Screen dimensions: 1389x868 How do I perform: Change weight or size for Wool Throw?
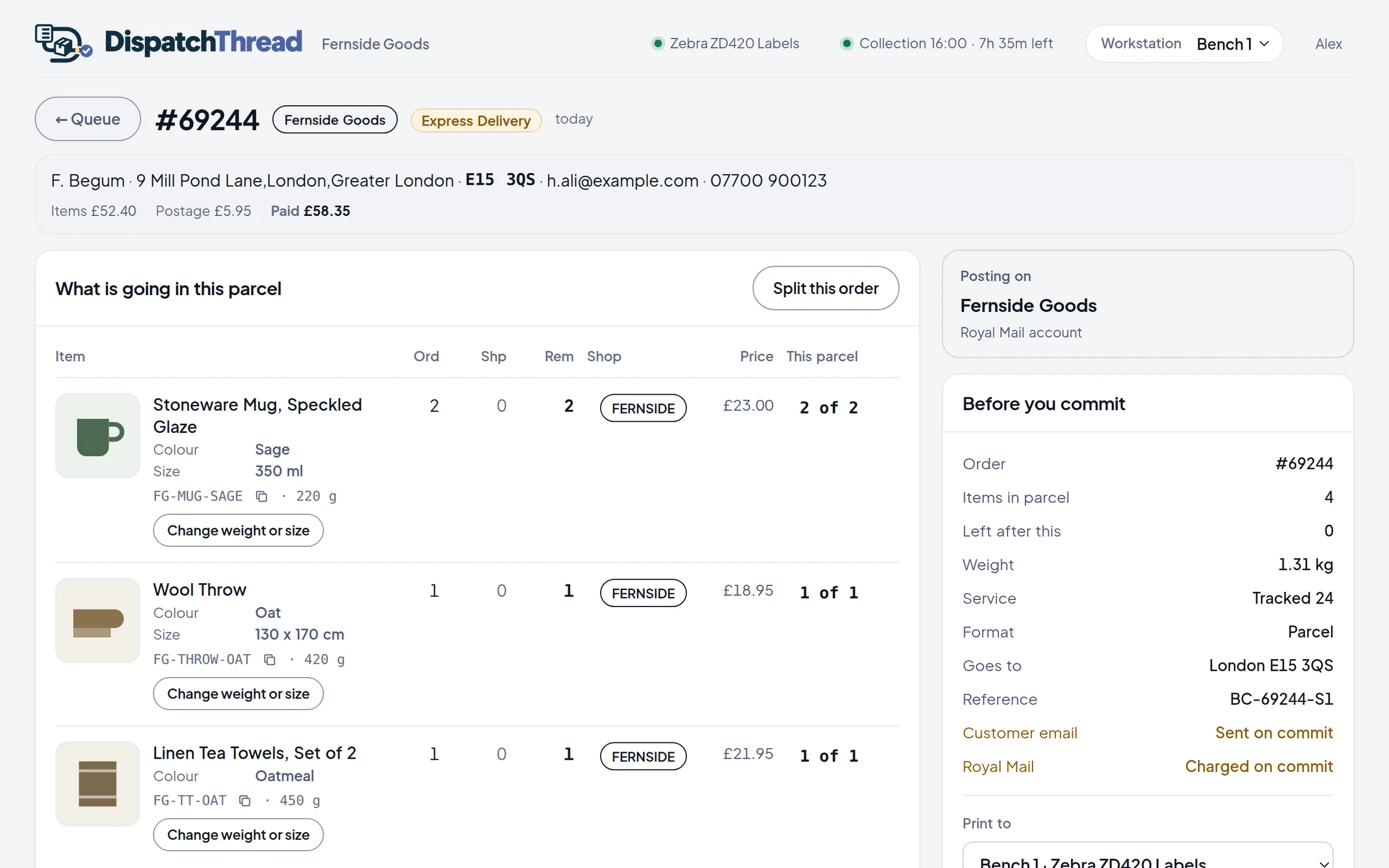pyautogui.click(x=238, y=694)
